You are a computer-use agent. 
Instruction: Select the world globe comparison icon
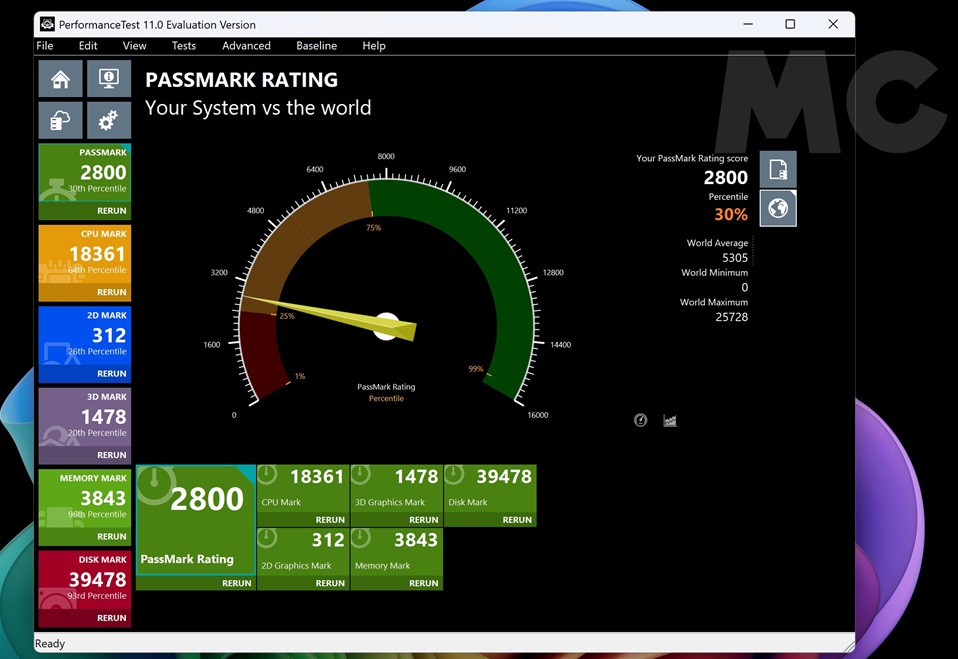778,209
